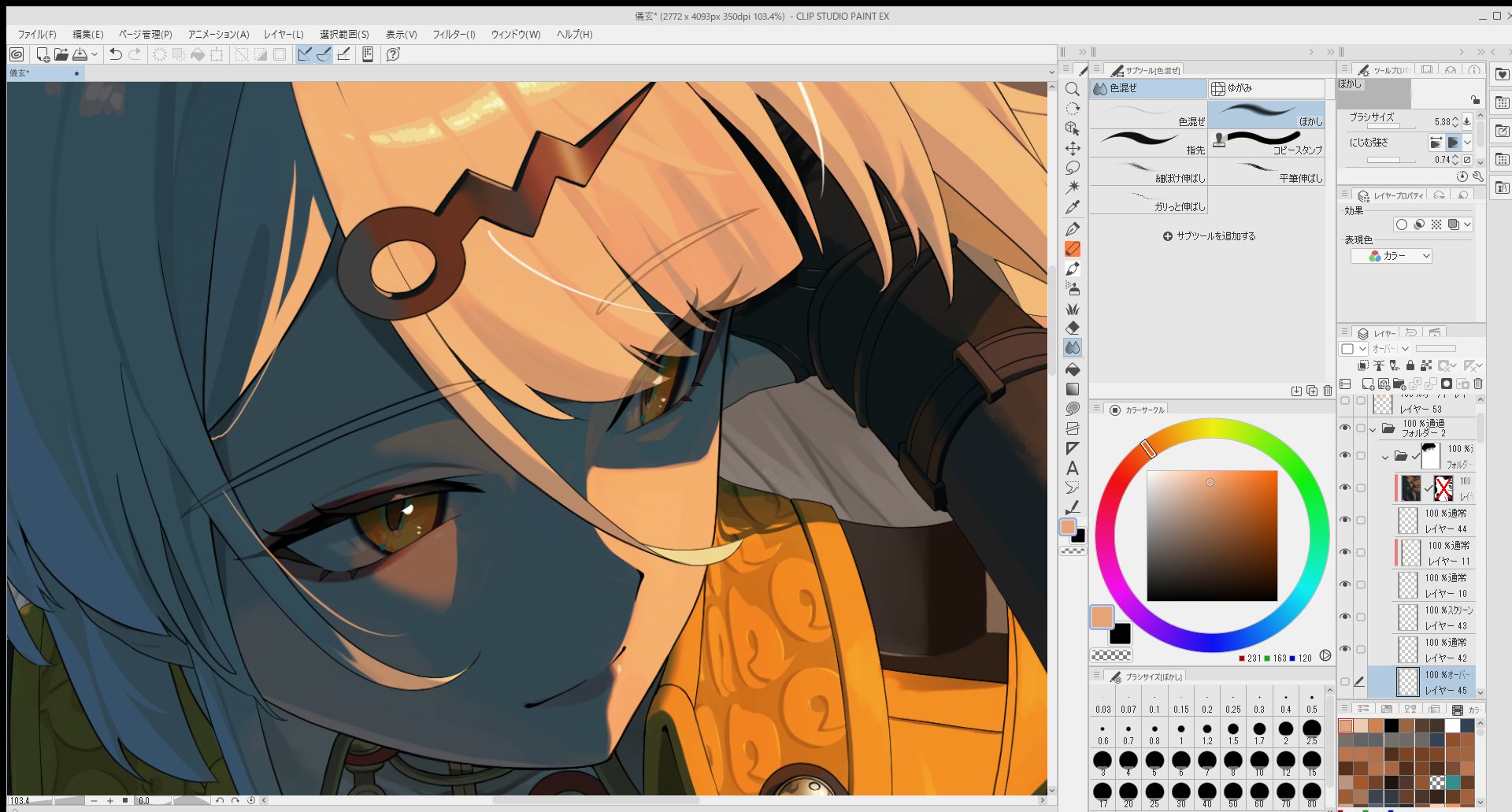Viewport: 1512px width, 812px height.
Task: Click サブツールを追加する button
Action: click(1209, 236)
